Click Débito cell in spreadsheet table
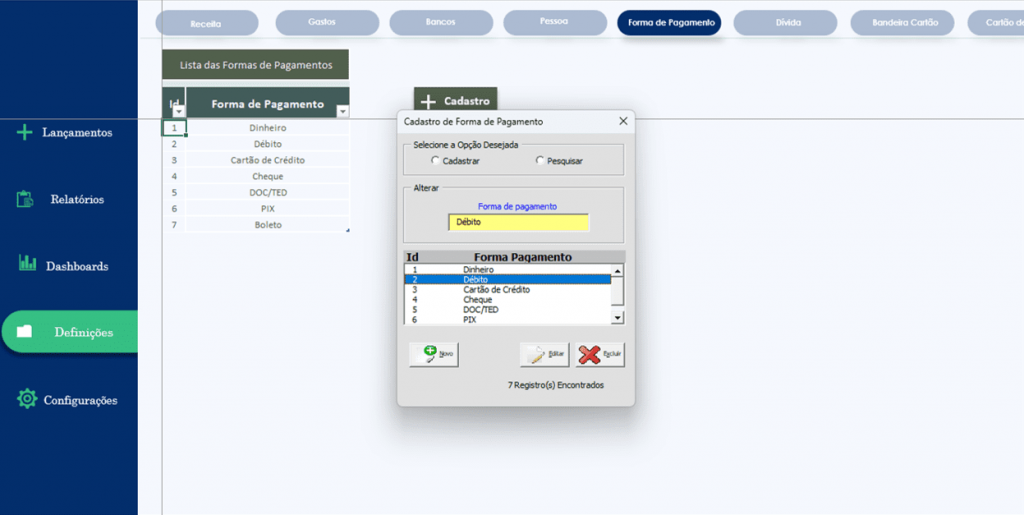1024x515 pixels. pyautogui.click(x=268, y=144)
